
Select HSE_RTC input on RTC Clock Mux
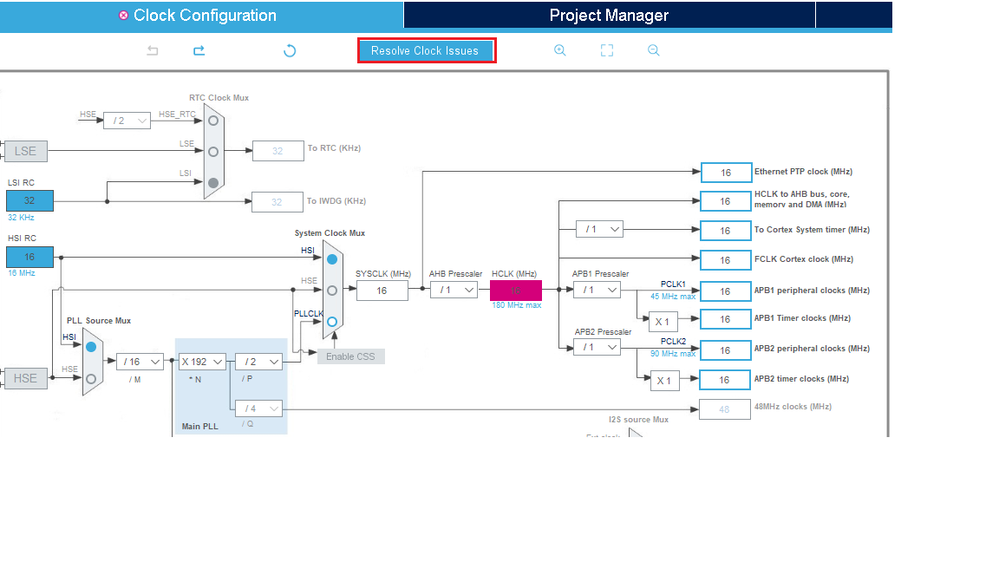[213, 120]
